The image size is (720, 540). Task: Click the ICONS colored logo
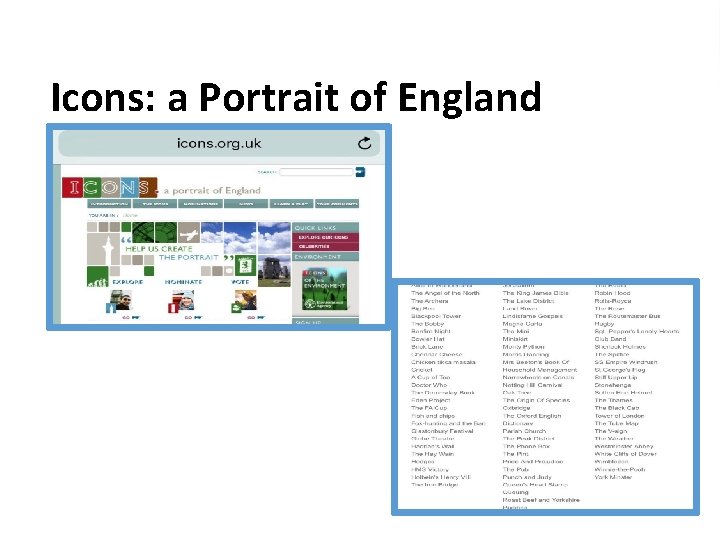click(110, 187)
